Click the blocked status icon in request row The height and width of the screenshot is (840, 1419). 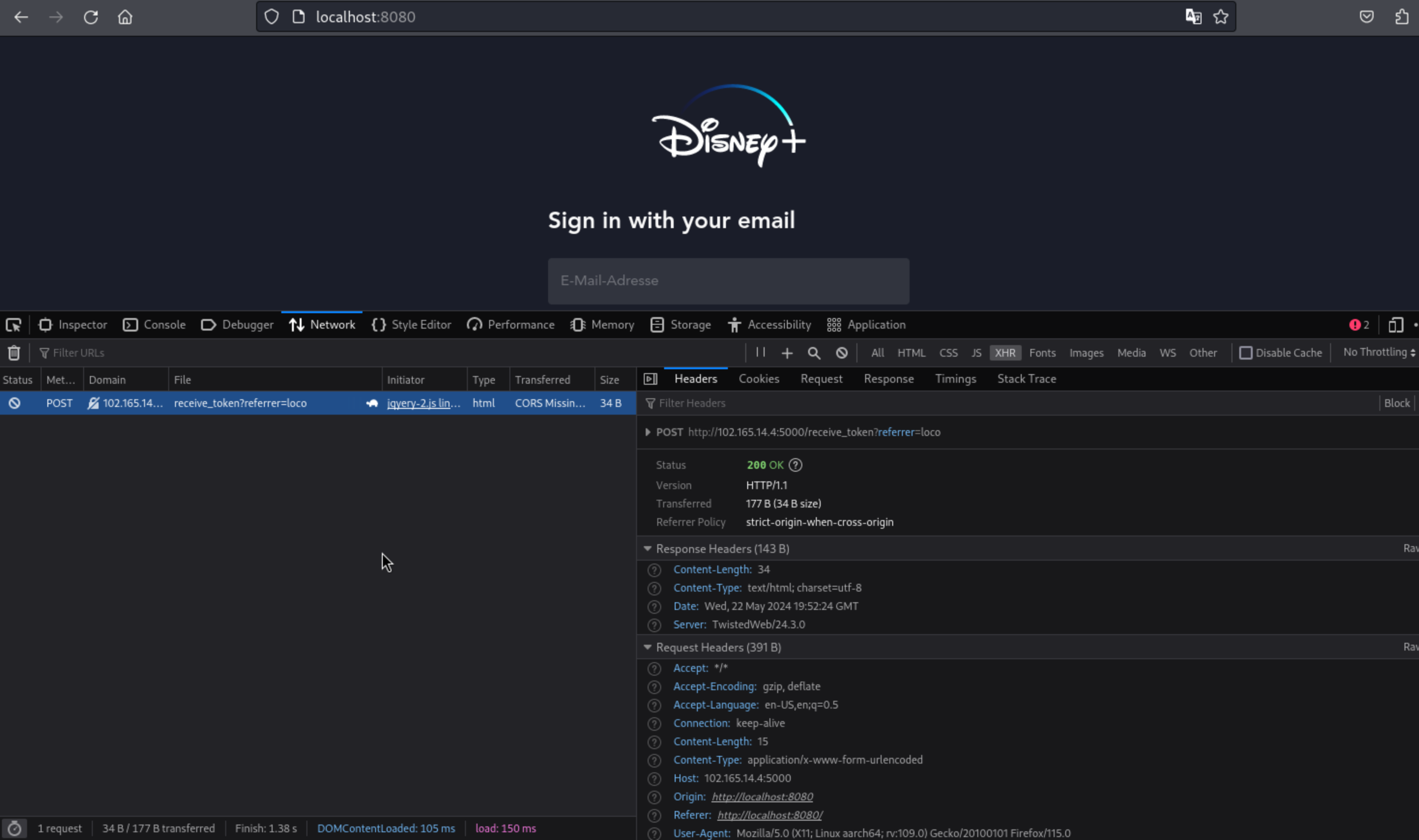[14, 403]
